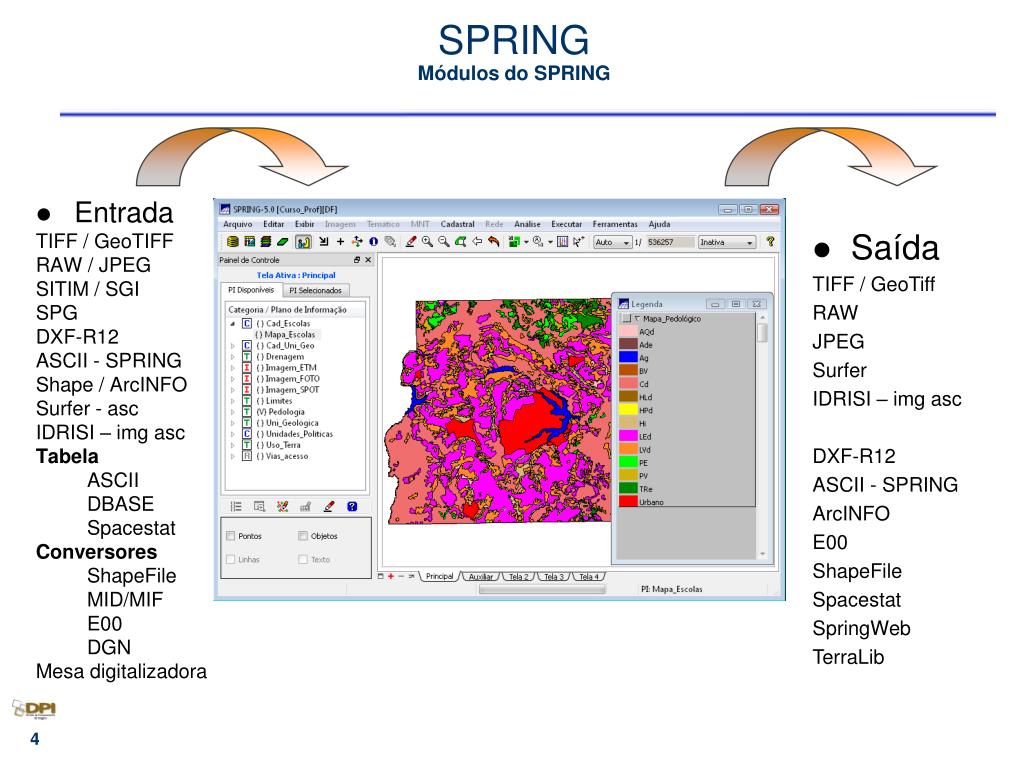Viewport: 1024px width, 768px height.
Task: Select Unidades_Politicas in the tree
Action: click(x=295, y=434)
